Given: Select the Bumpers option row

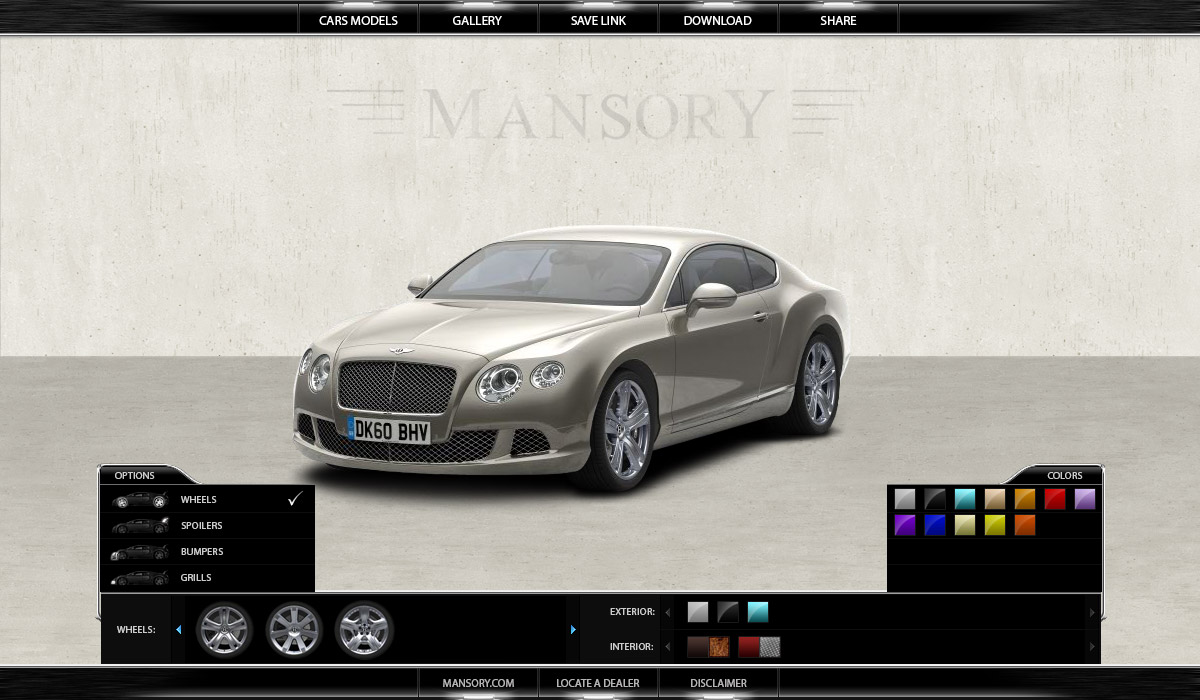Looking at the screenshot, I should click(x=207, y=551).
